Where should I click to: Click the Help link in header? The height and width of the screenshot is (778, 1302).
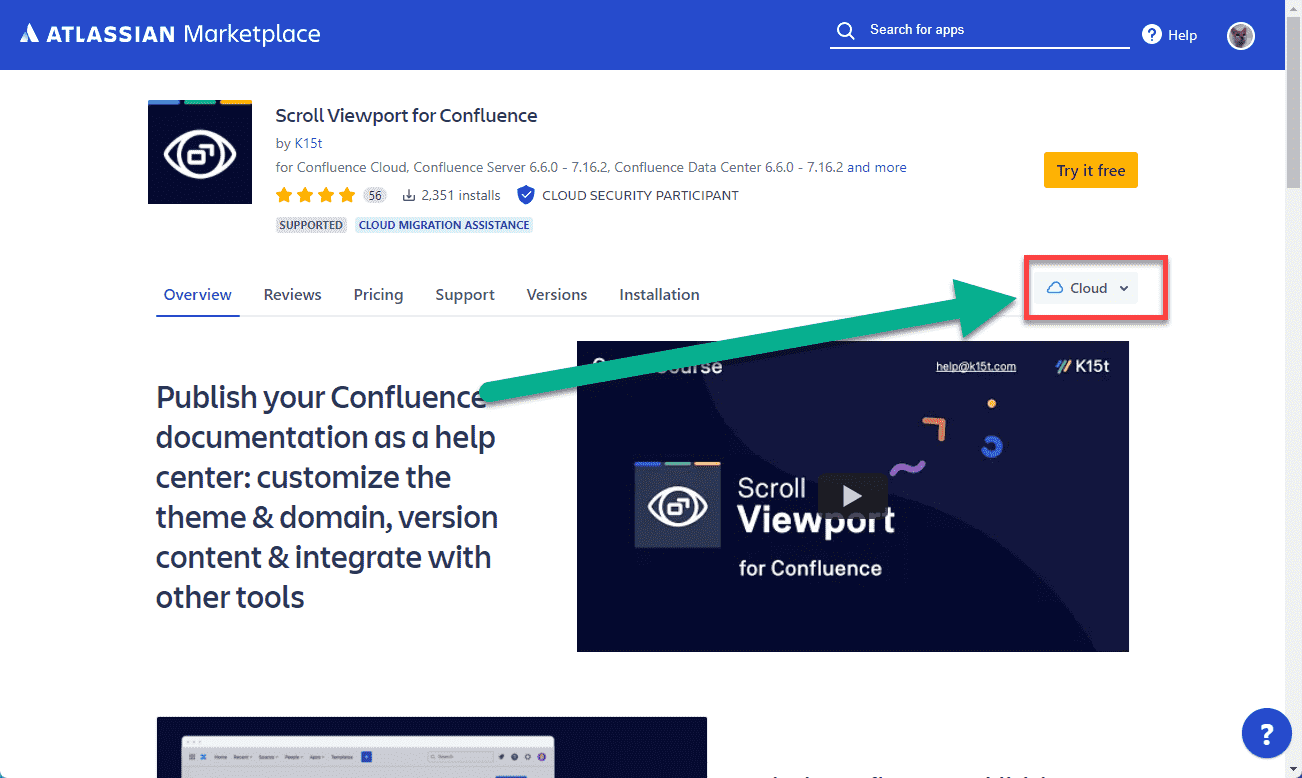click(1182, 35)
